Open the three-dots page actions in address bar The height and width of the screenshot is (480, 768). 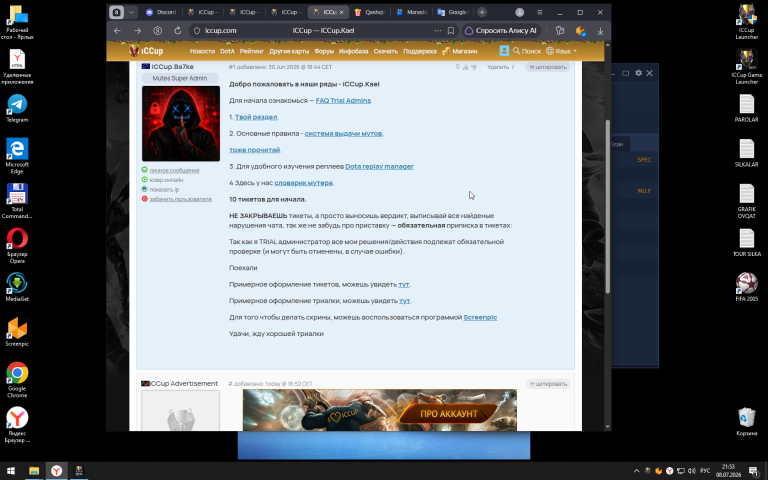(x=437, y=30)
